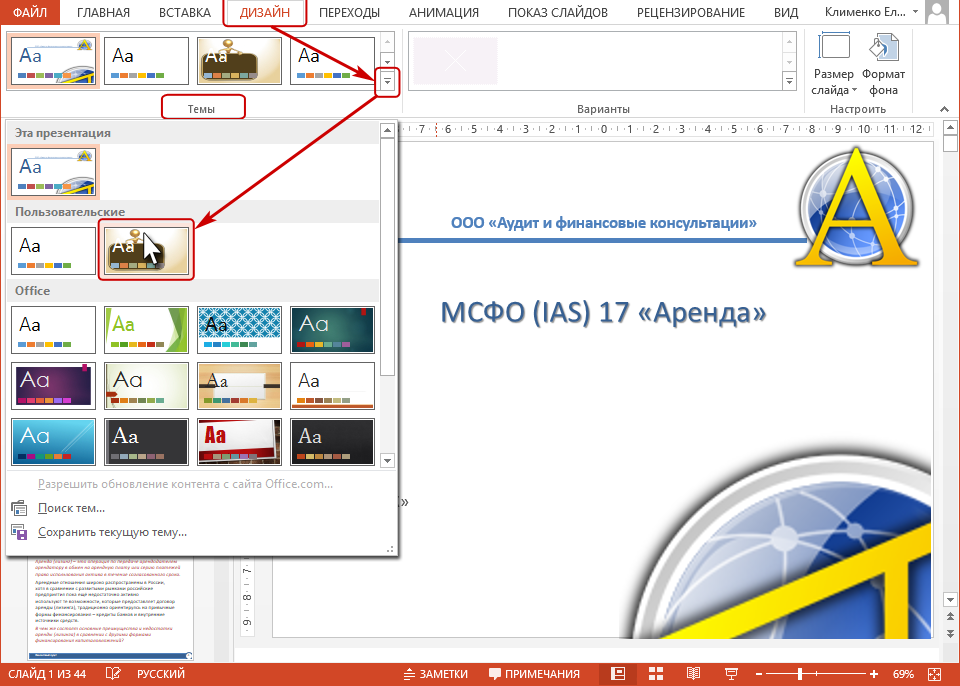The height and width of the screenshot is (686, 960).
Task: Go to previous slide double-arrow button
Action: (950, 616)
